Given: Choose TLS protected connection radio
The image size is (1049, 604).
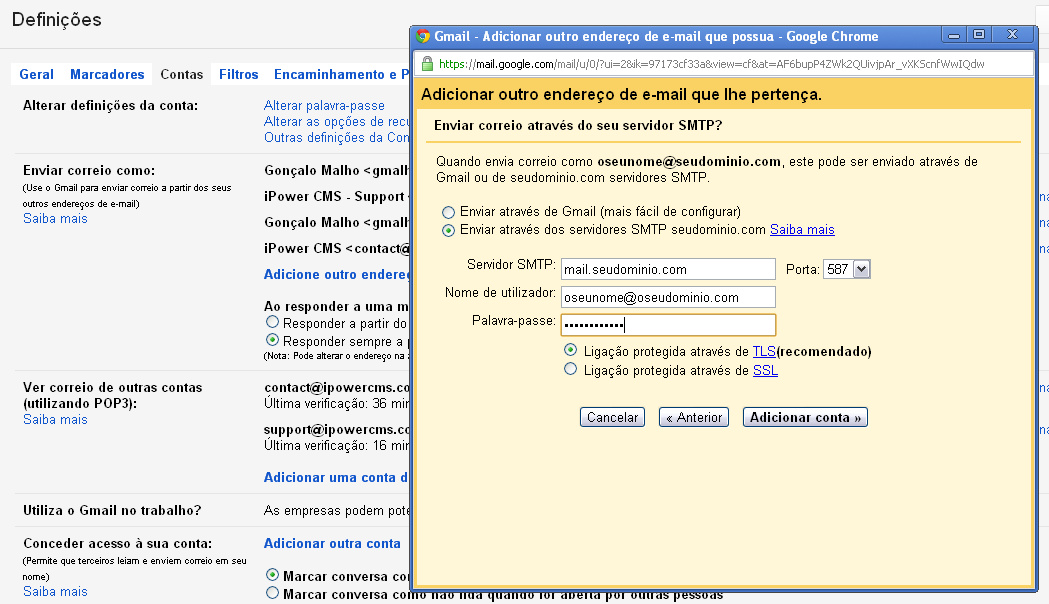Looking at the screenshot, I should (x=571, y=350).
